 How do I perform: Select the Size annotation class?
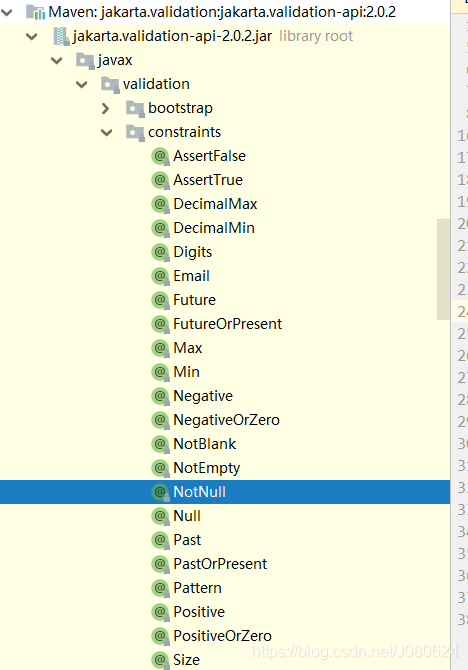(187, 660)
